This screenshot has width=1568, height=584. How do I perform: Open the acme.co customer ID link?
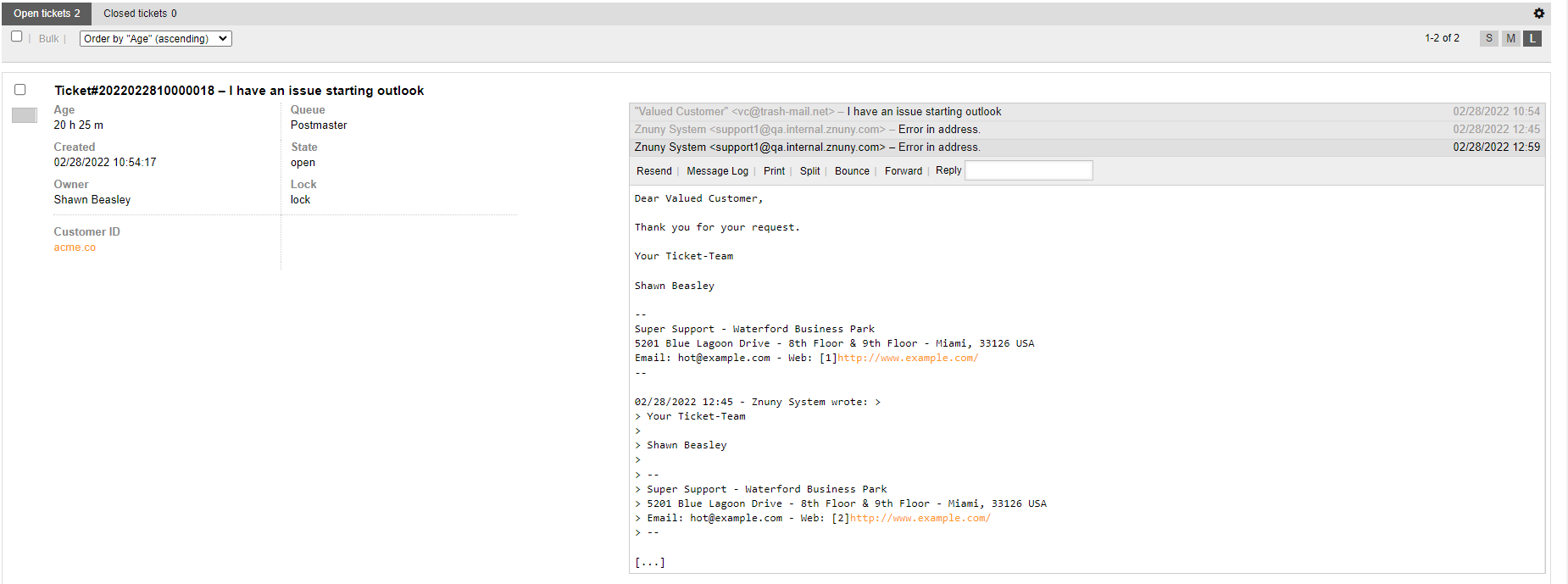coord(75,248)
